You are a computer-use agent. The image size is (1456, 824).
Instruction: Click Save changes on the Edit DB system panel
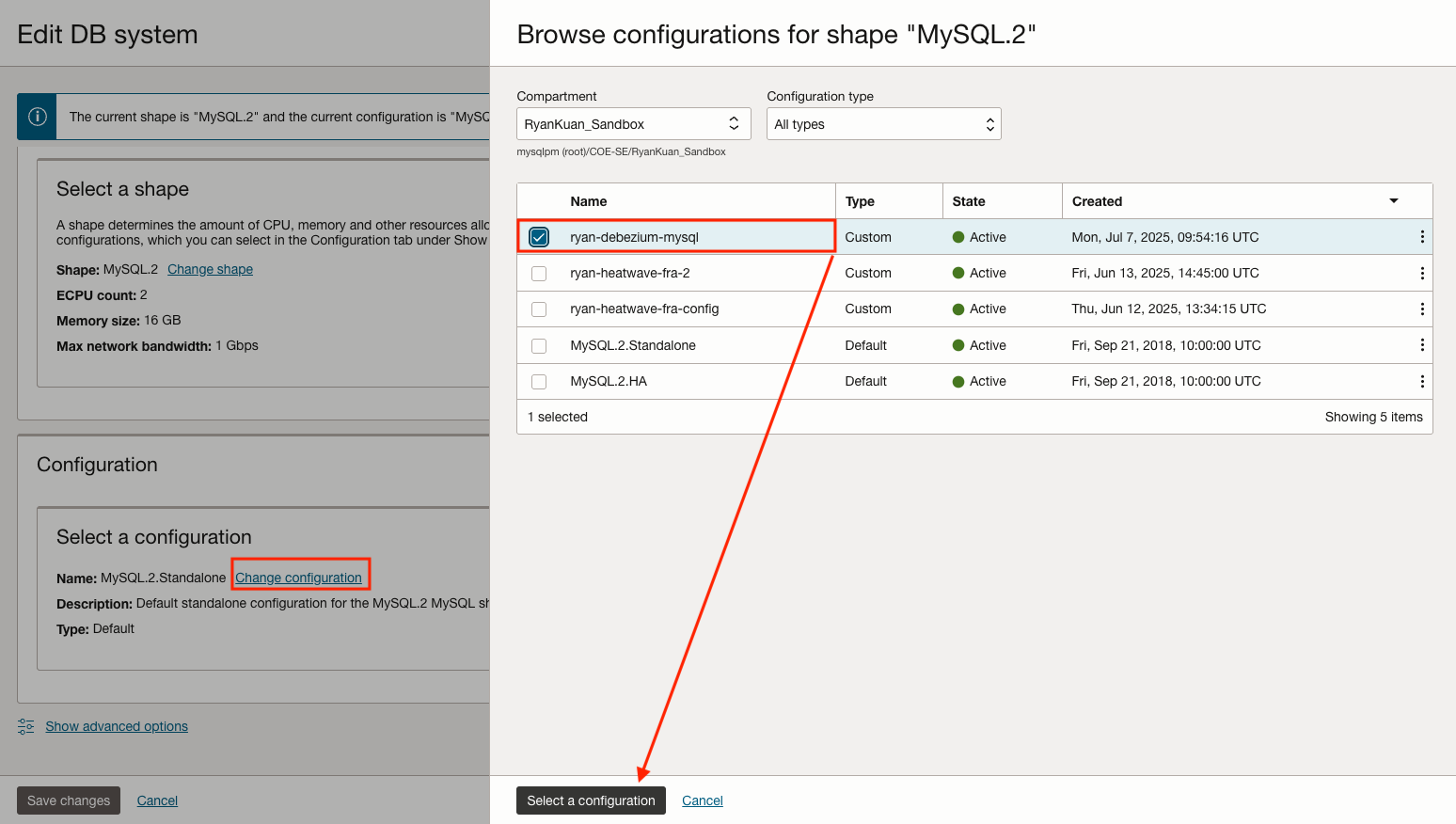[x=68, y=800]
